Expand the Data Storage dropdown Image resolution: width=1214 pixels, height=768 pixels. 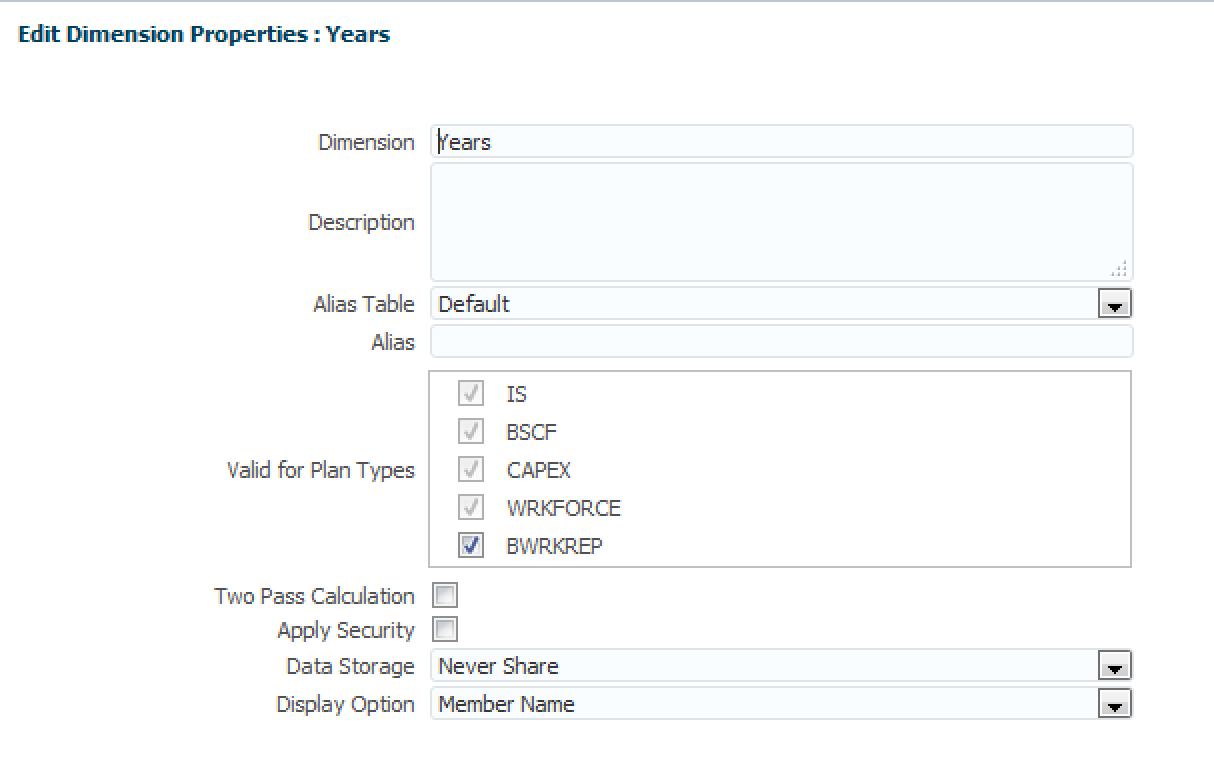pyautogui.click(x=1114, y=667)
